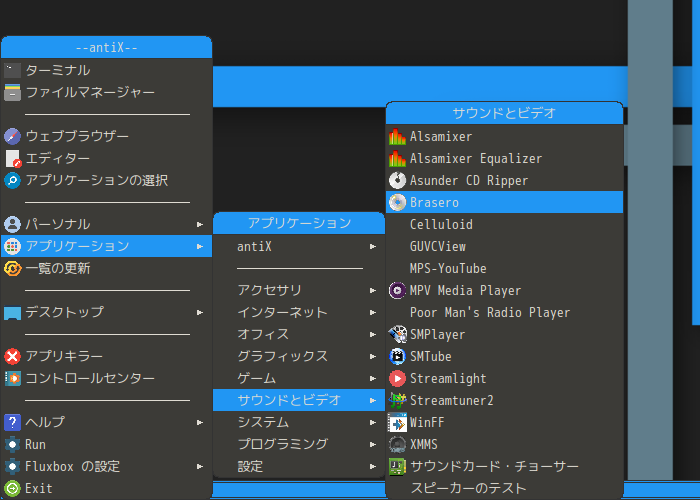Viewport: 700px width, 500px height.
Task: Click the web browser compass icon
Action: pyautogui.click(x=12, y=136)
